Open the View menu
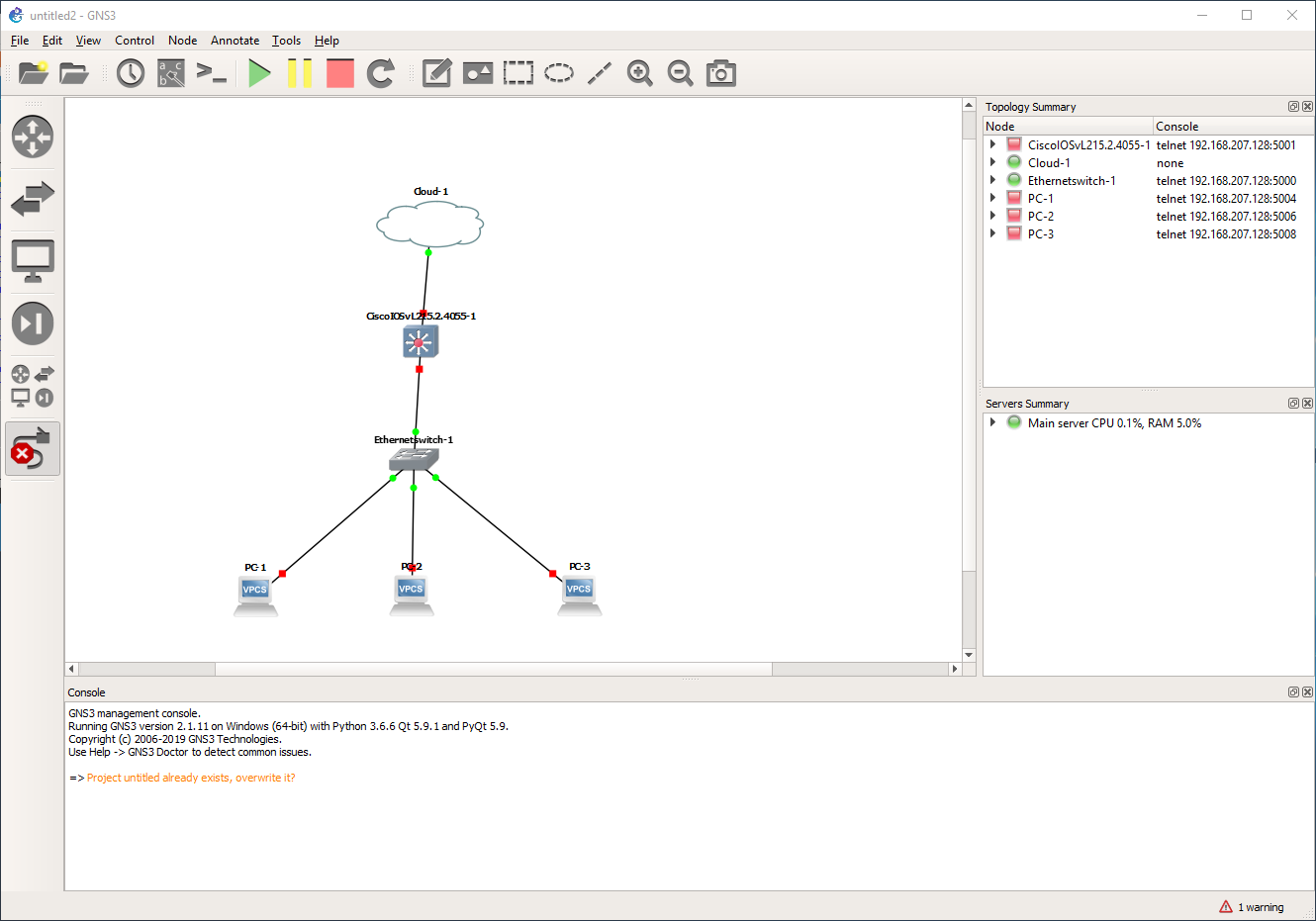The image size is (1316, 921). tap(88, 41)
